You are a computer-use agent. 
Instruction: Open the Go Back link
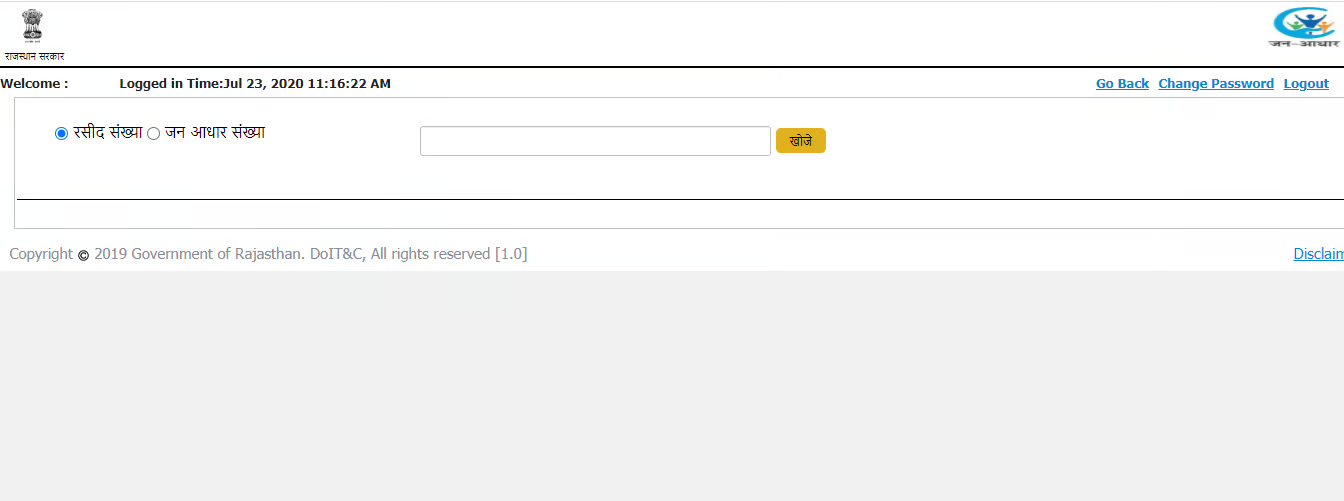point(1122,84)
